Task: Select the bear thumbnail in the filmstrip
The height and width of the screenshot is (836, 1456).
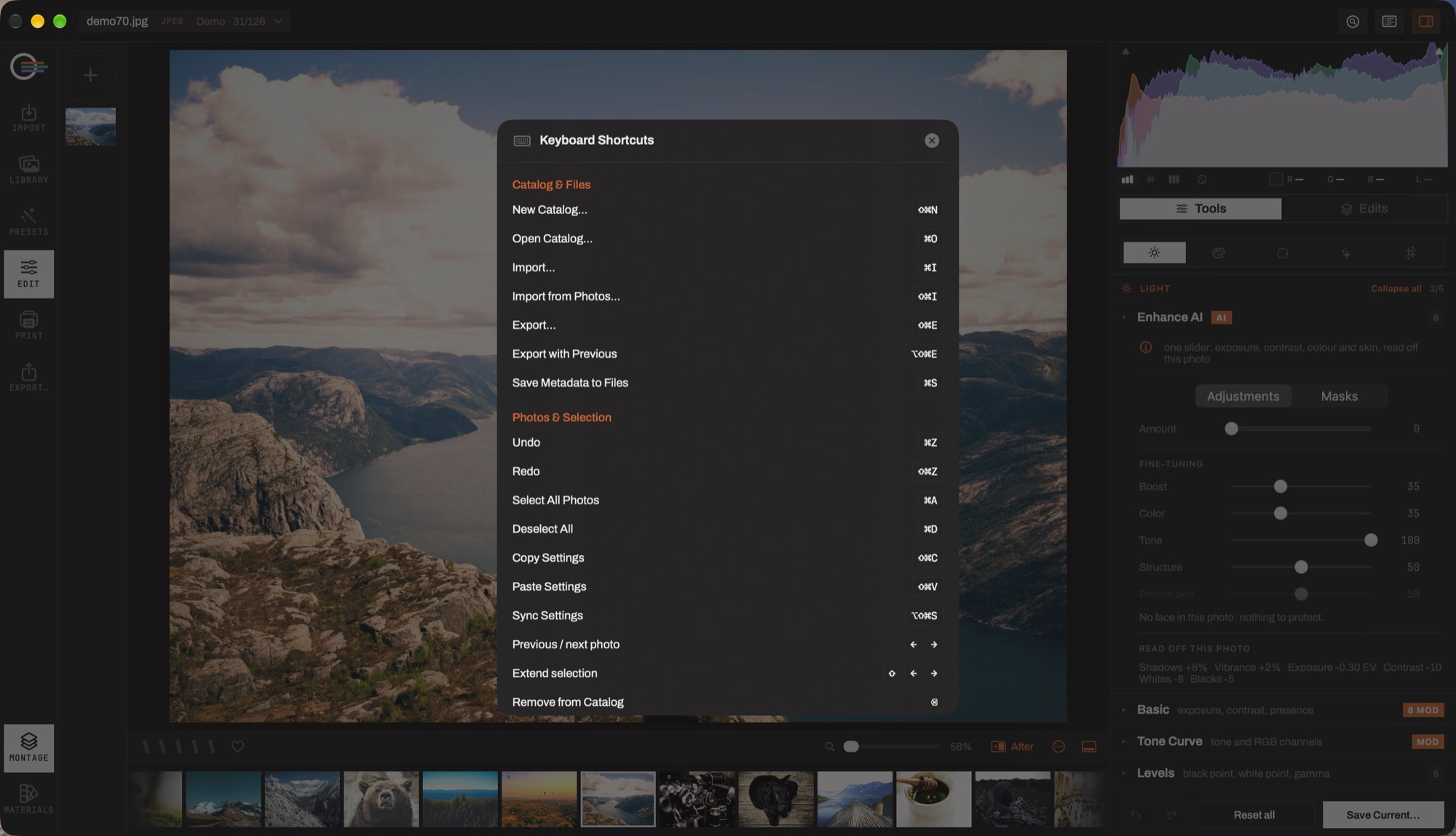Action: pos(381,799)
